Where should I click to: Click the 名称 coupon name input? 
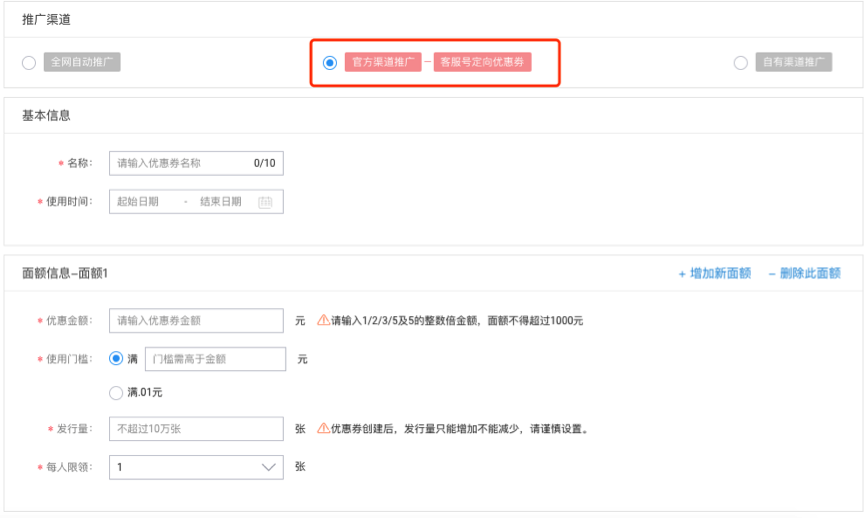(x=180, y=163)
